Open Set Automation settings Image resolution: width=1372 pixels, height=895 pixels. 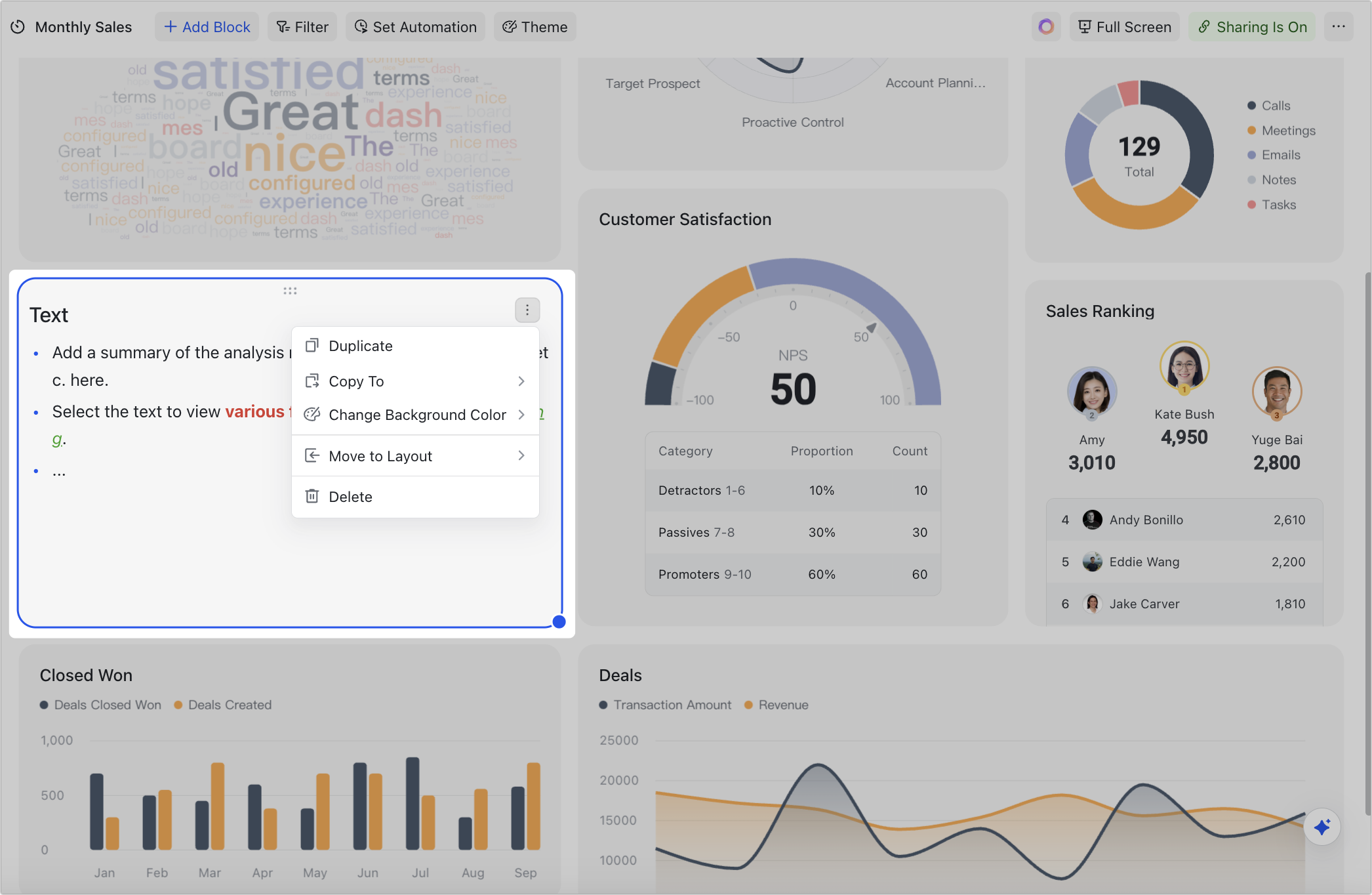[414, 26]
